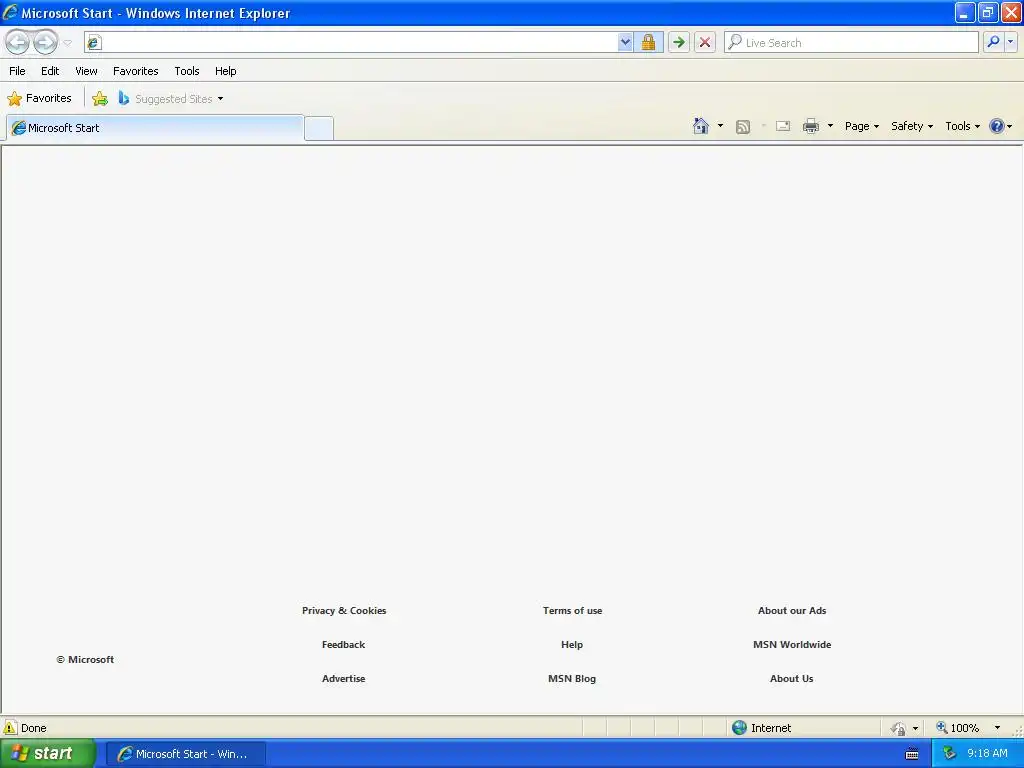Open the Favorites menu in menu bar

coord(136,71)
